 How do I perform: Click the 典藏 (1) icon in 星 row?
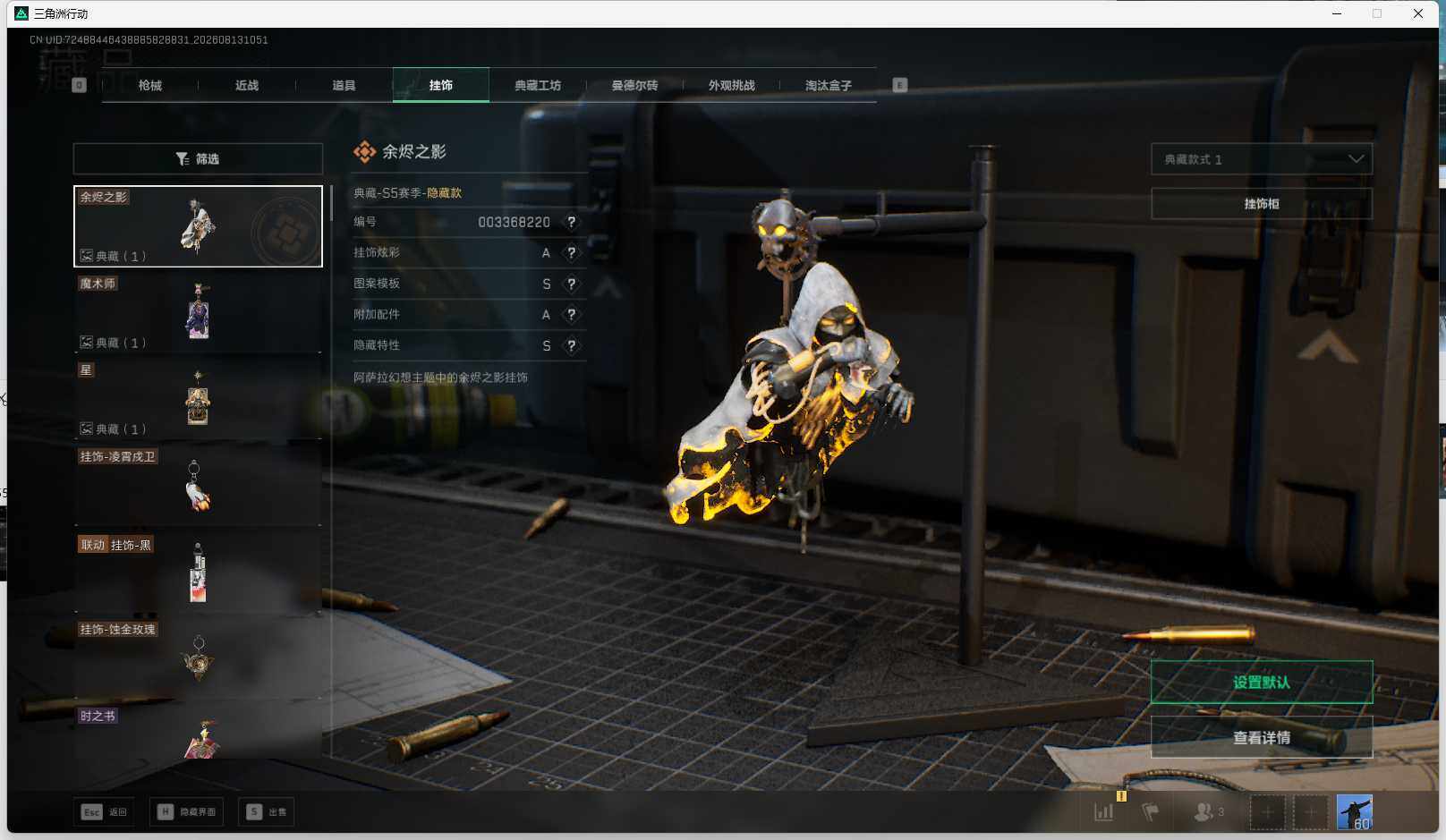(87, 429)
